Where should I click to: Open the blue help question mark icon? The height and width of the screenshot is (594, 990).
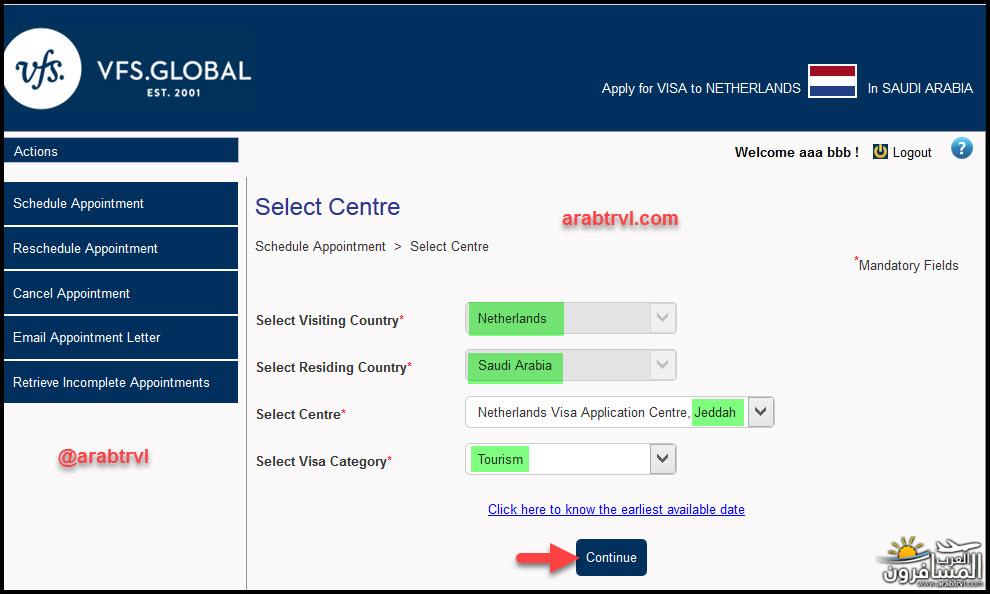point(962,149)
